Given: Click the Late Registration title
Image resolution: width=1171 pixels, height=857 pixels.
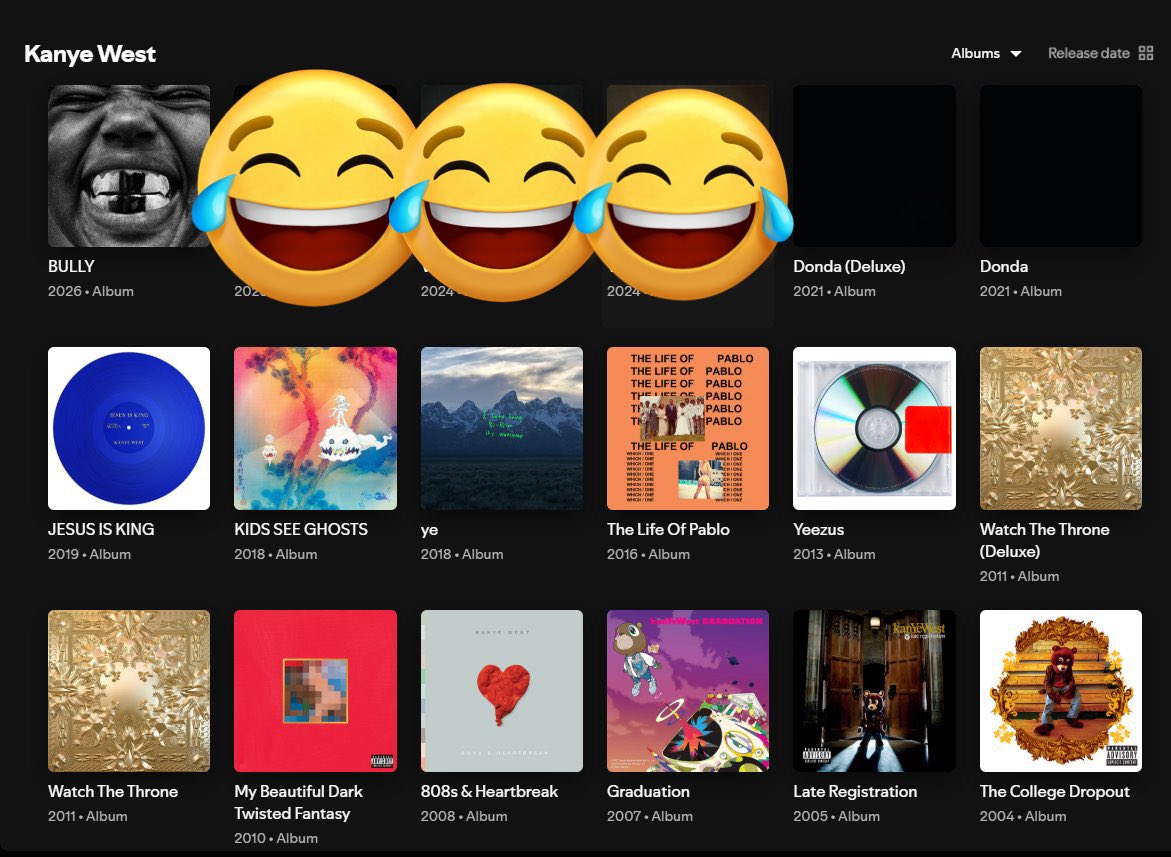Looking at the screenshot, I should coord(855,791).
